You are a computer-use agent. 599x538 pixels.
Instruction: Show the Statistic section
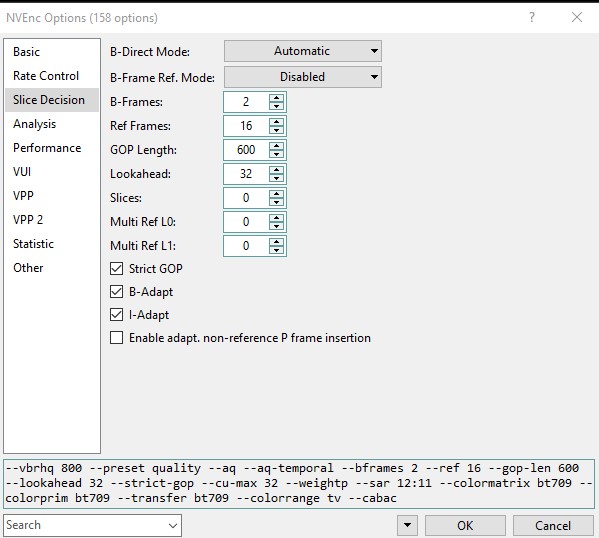[x=52, y=244]
